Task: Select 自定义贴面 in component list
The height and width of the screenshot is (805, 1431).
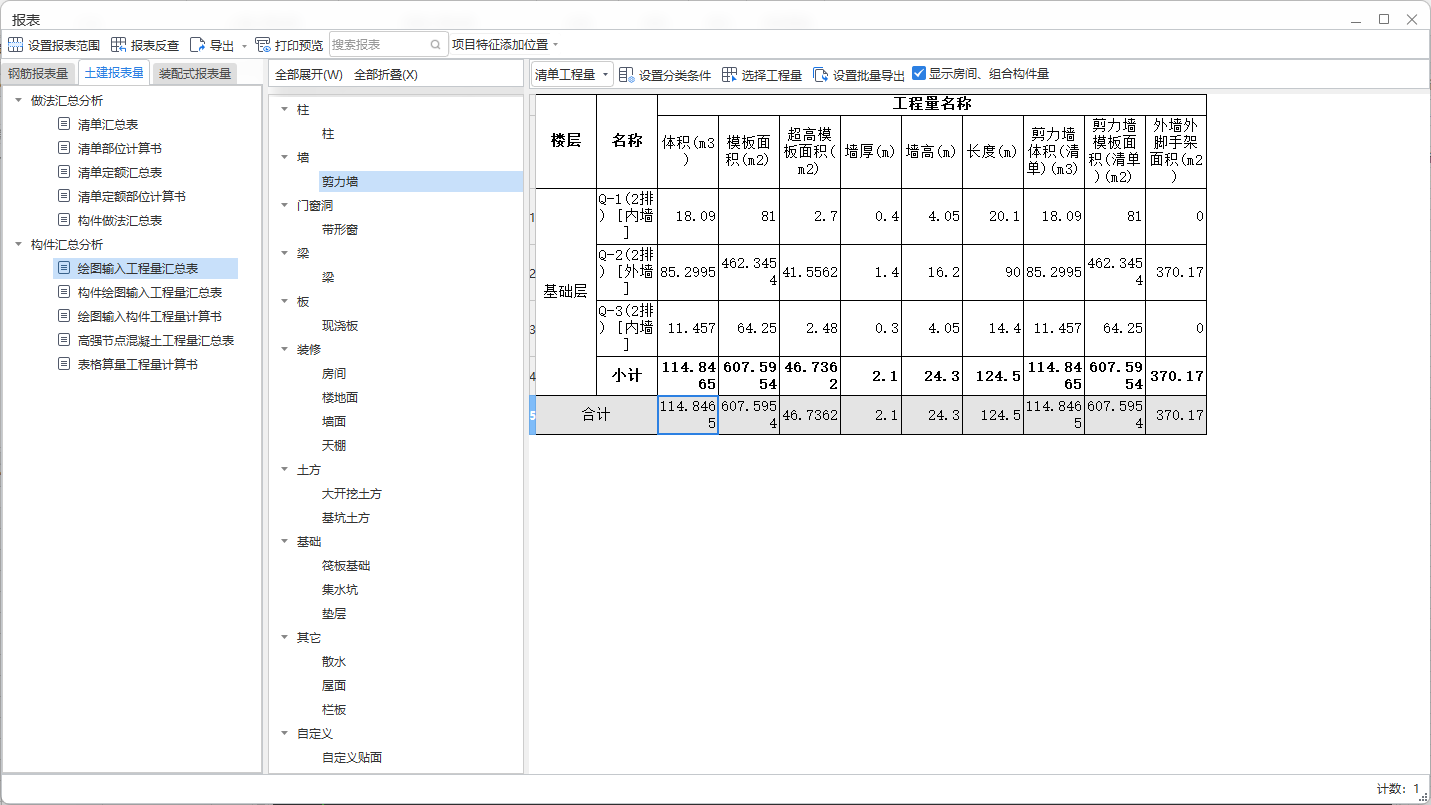Action: coord(352,758)
